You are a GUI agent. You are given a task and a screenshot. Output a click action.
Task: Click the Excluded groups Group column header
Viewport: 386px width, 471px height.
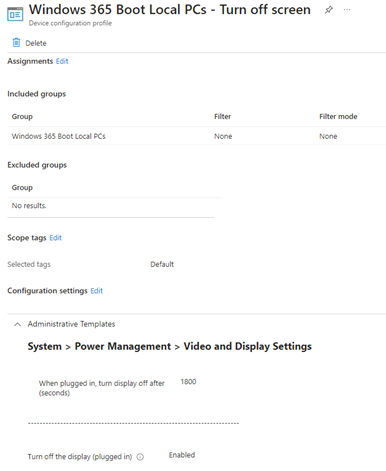(x=22, y=188)
